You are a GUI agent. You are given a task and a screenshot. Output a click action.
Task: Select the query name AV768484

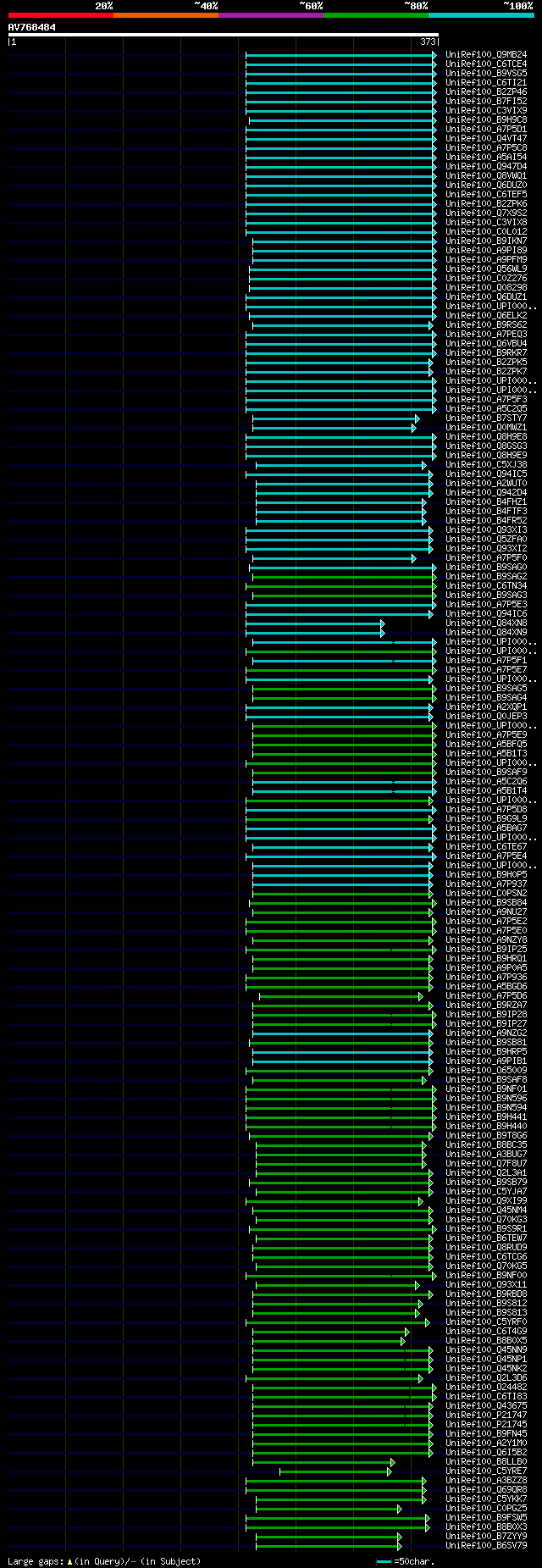pos(32,27)
